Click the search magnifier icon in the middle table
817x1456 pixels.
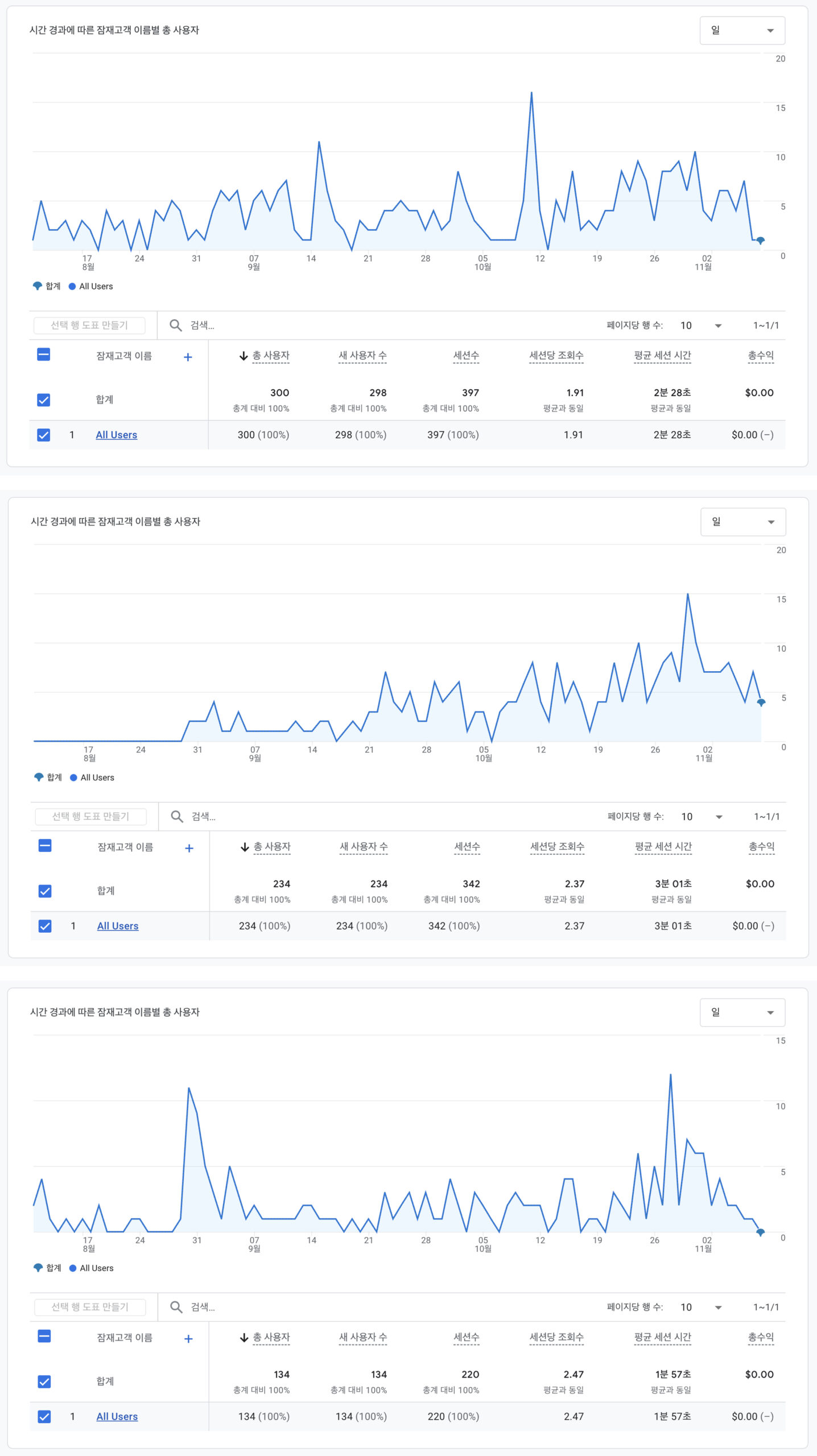pyautogui.click(x=177, y=817)
